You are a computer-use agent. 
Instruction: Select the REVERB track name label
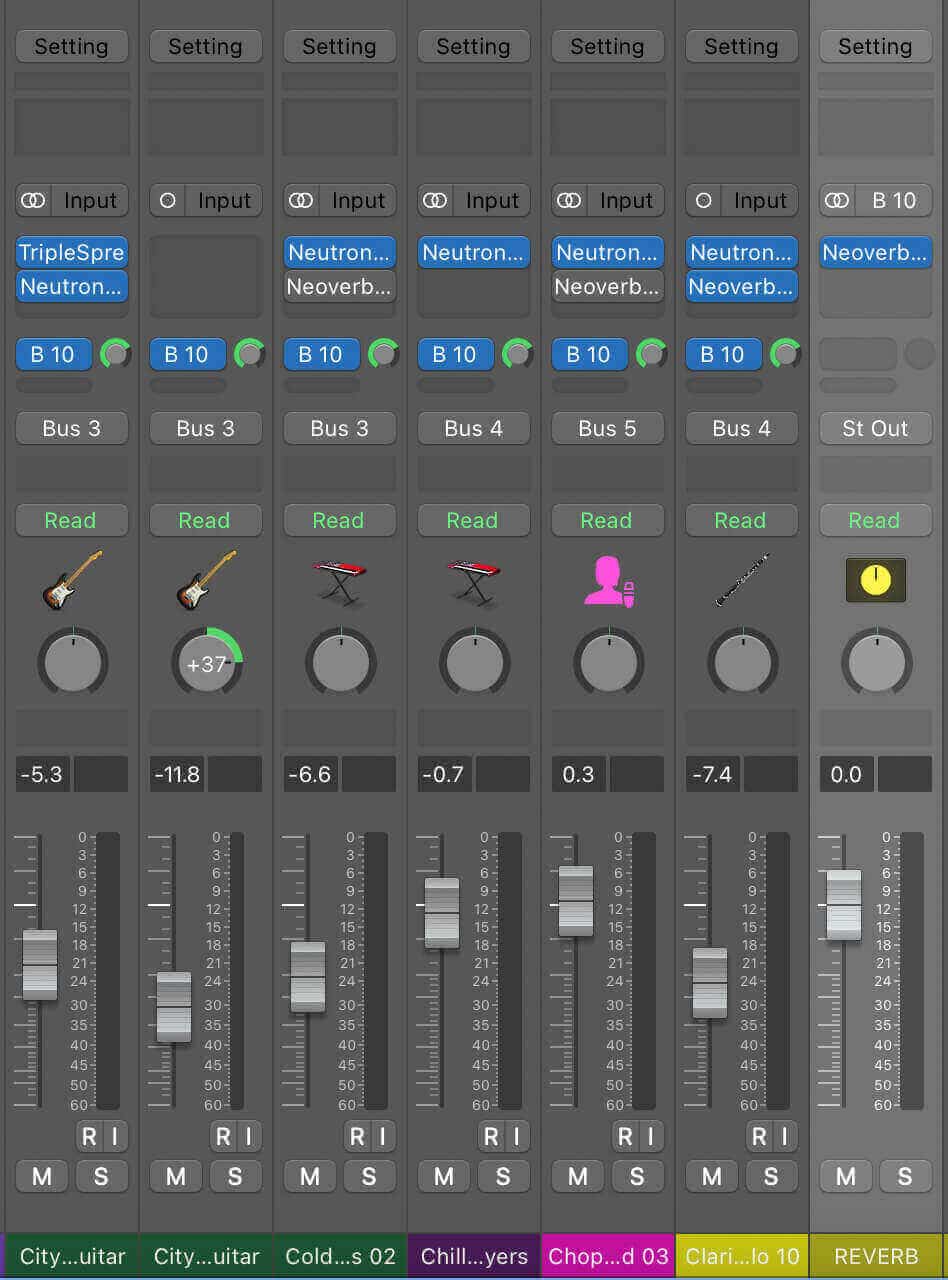pyautogui.click(x=875, y=1256)
